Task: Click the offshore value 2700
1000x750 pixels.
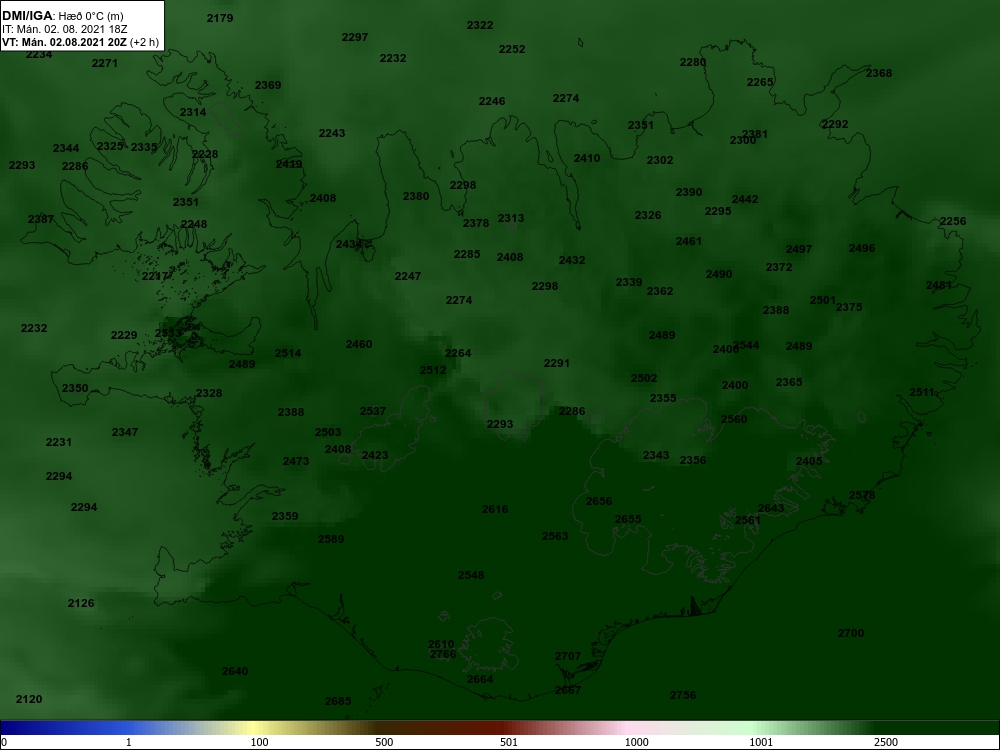Action: pos(851,634)
